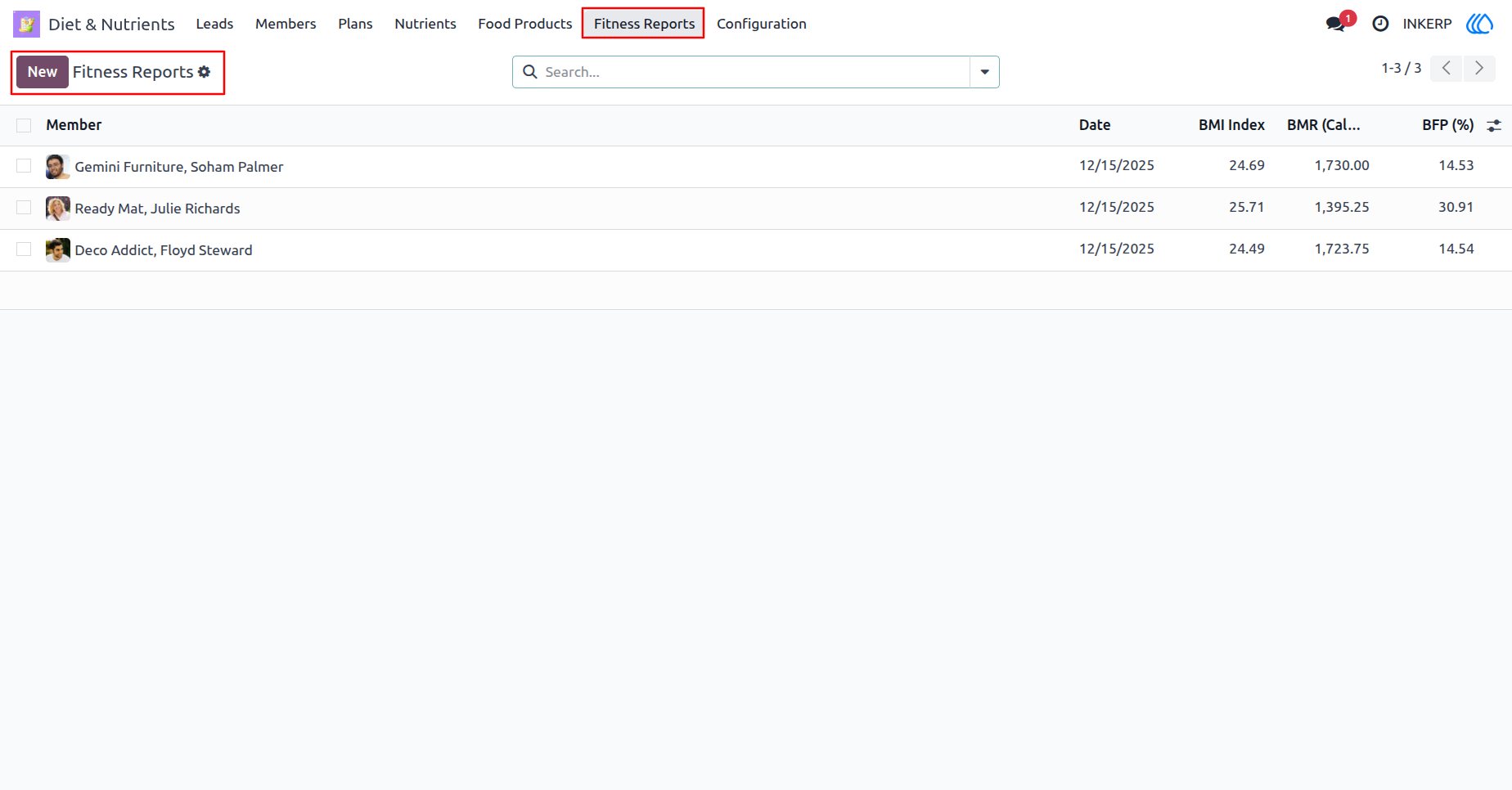Click the Diet & Nutrients app title
Screen dimensions: 1512x790
111,24
